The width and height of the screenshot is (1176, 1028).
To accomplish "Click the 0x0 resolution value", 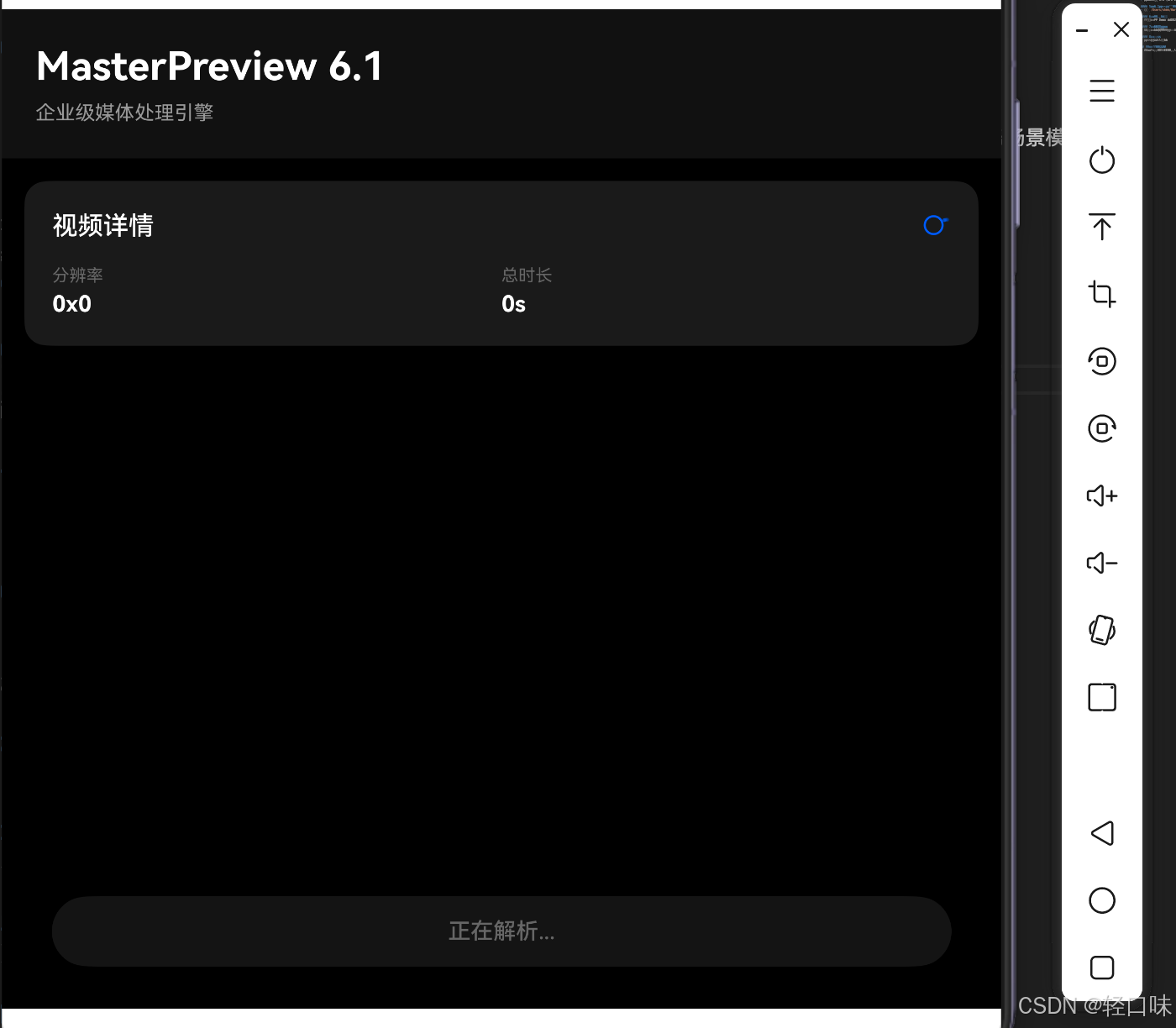I will click(72, 304).
